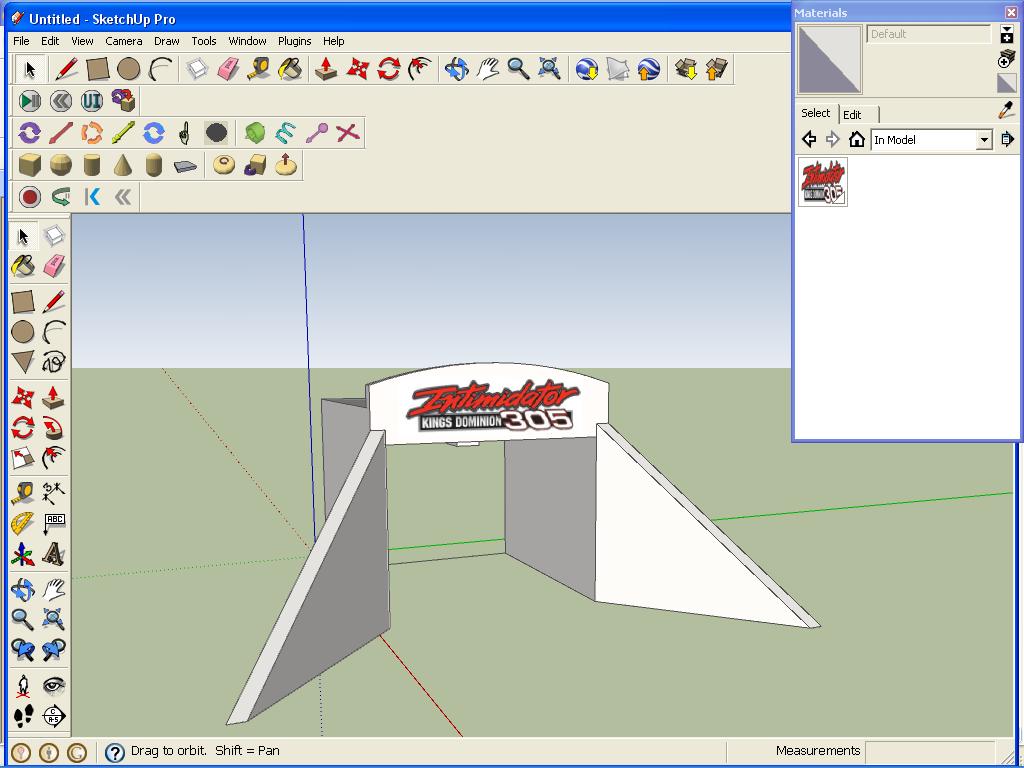Expand the secondary selection pane
Viewport: 1024px width, 768px height.
[1006, 35]
